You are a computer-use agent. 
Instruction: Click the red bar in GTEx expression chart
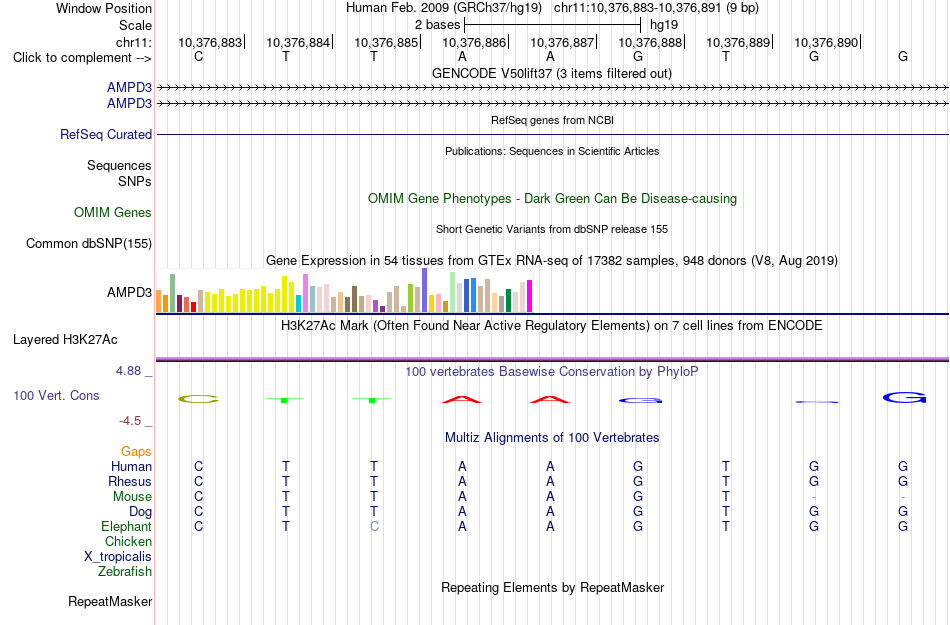[194, 307]
